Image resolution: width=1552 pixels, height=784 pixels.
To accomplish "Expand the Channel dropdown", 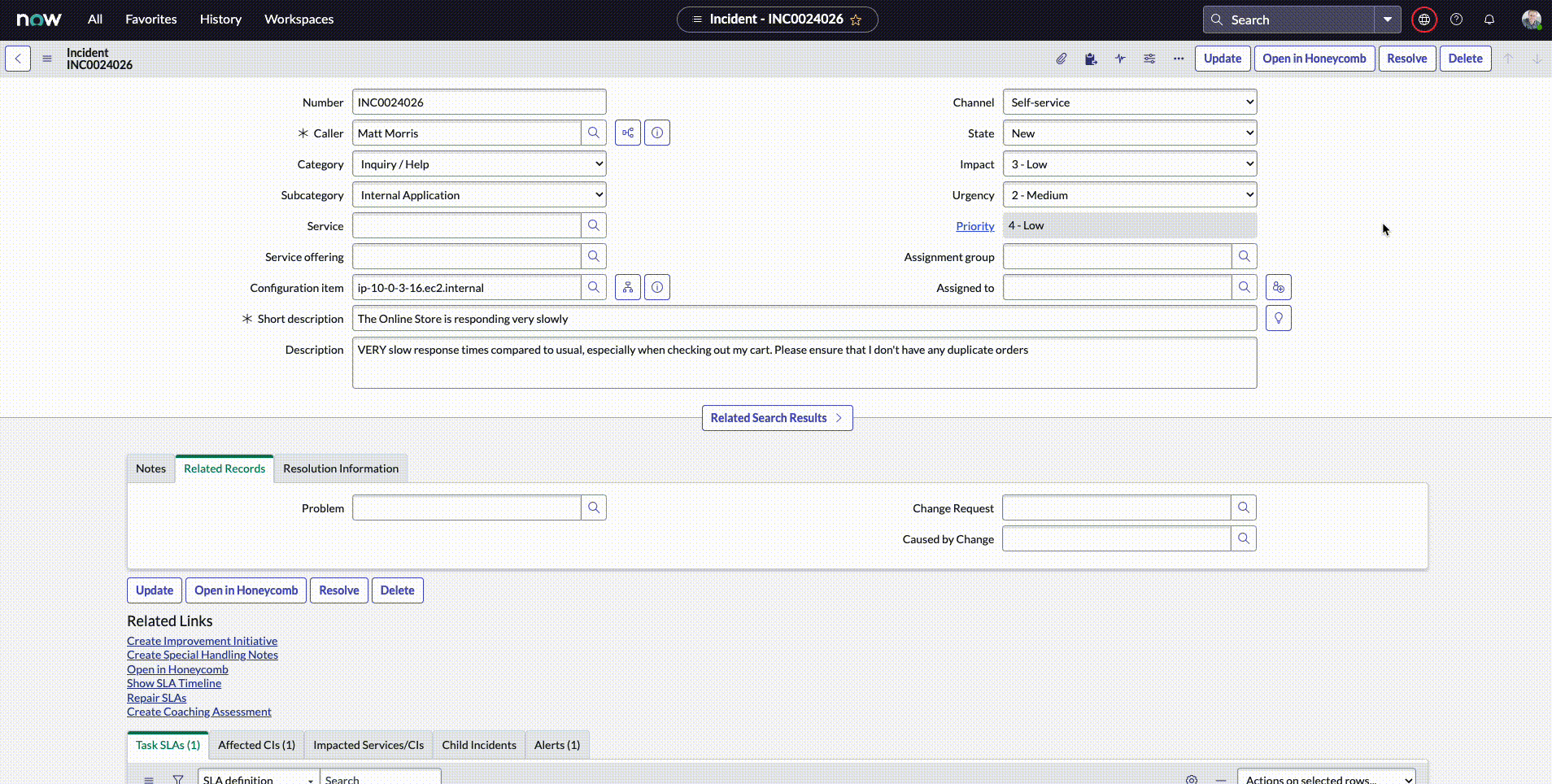I will [1129, 102].
